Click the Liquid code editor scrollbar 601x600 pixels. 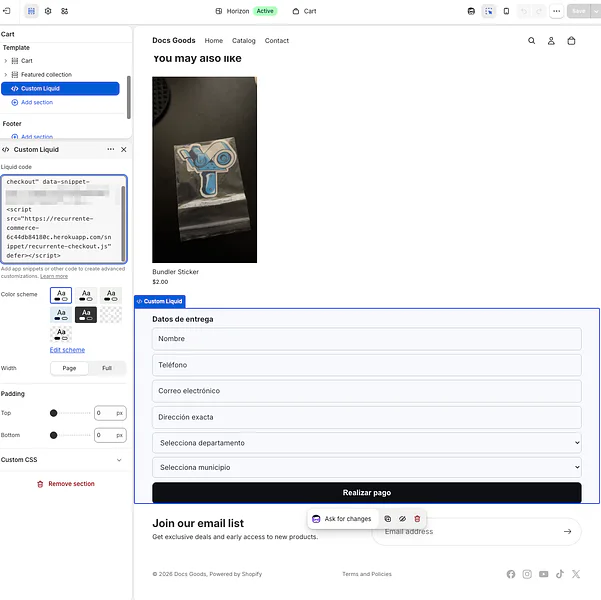[x=123, y=222]
